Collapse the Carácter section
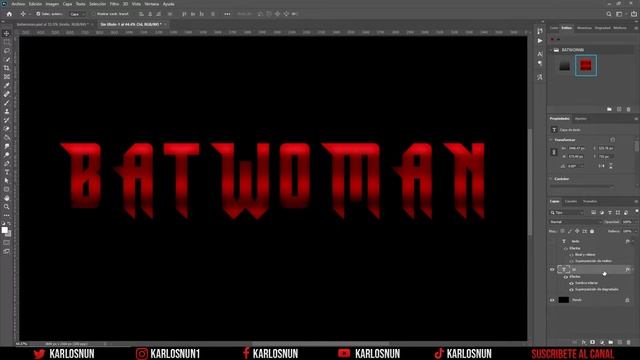The image size is (640, 360). [x=551, y=179]
